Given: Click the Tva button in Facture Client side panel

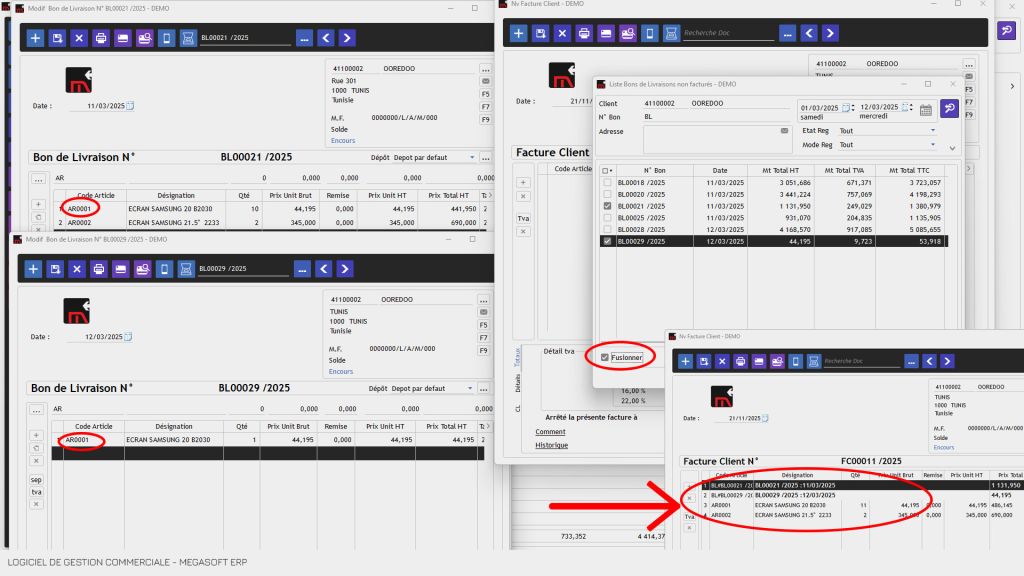Looking at the screenshot, I should [523, 219].
